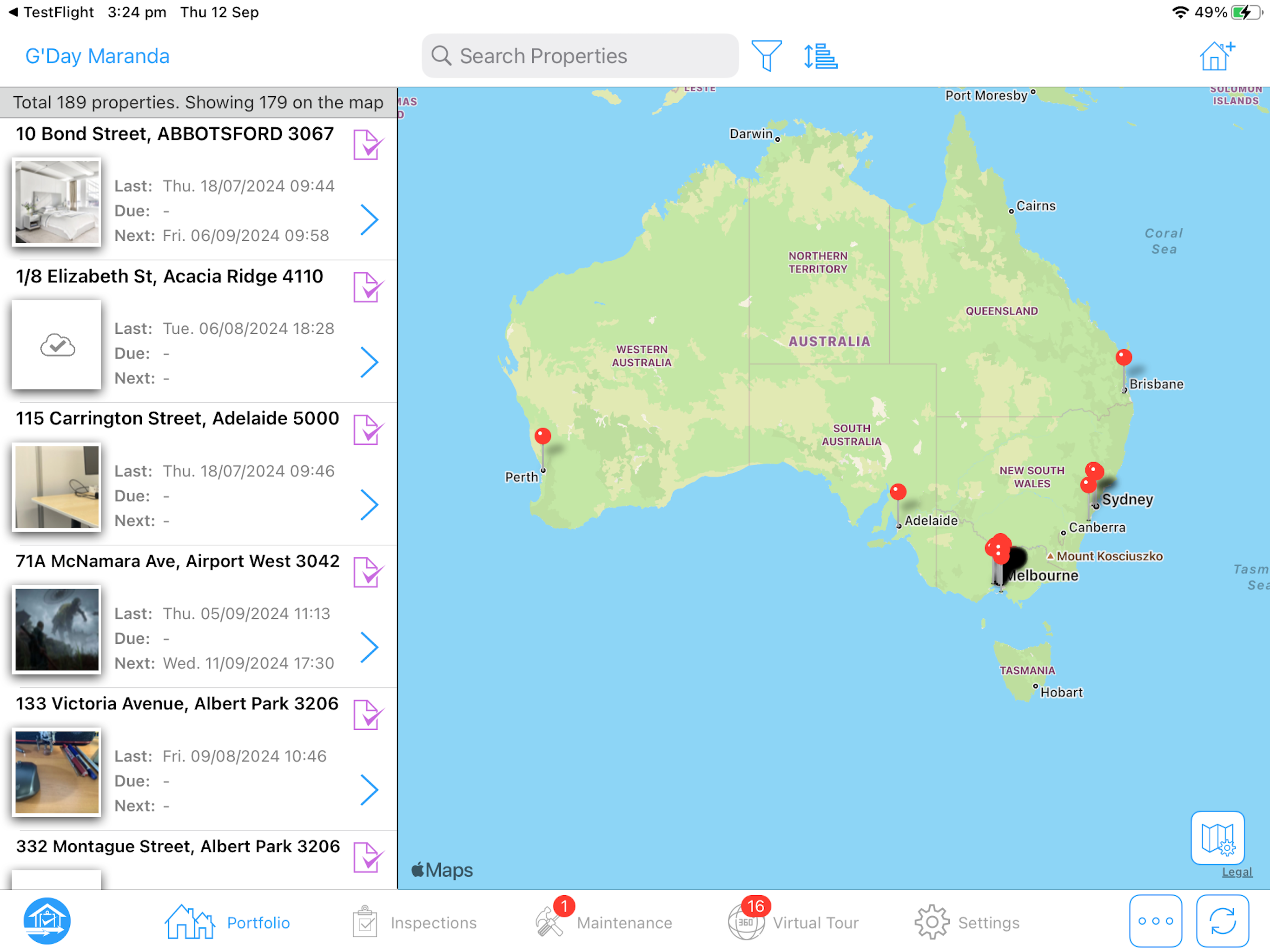Tap Last date Fri. 09/08/2024 10:46
The width and height of the screenshot is (1270, 952).
[x=245, y=756]
